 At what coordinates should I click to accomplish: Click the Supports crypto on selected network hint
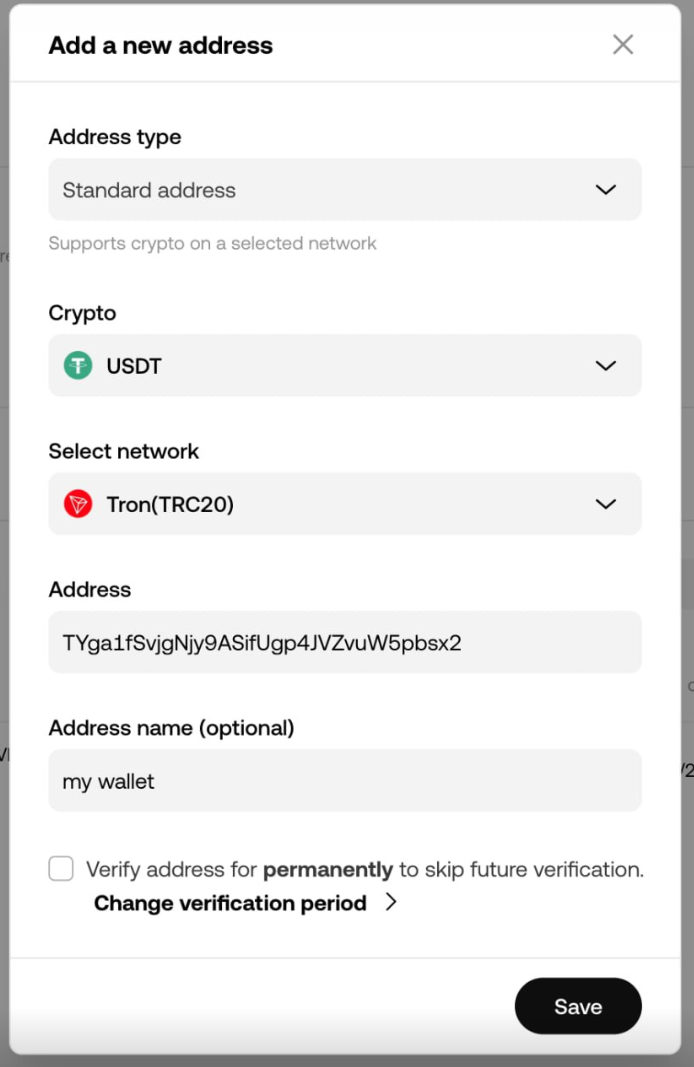pyautogui.click(x=212, y=244)
